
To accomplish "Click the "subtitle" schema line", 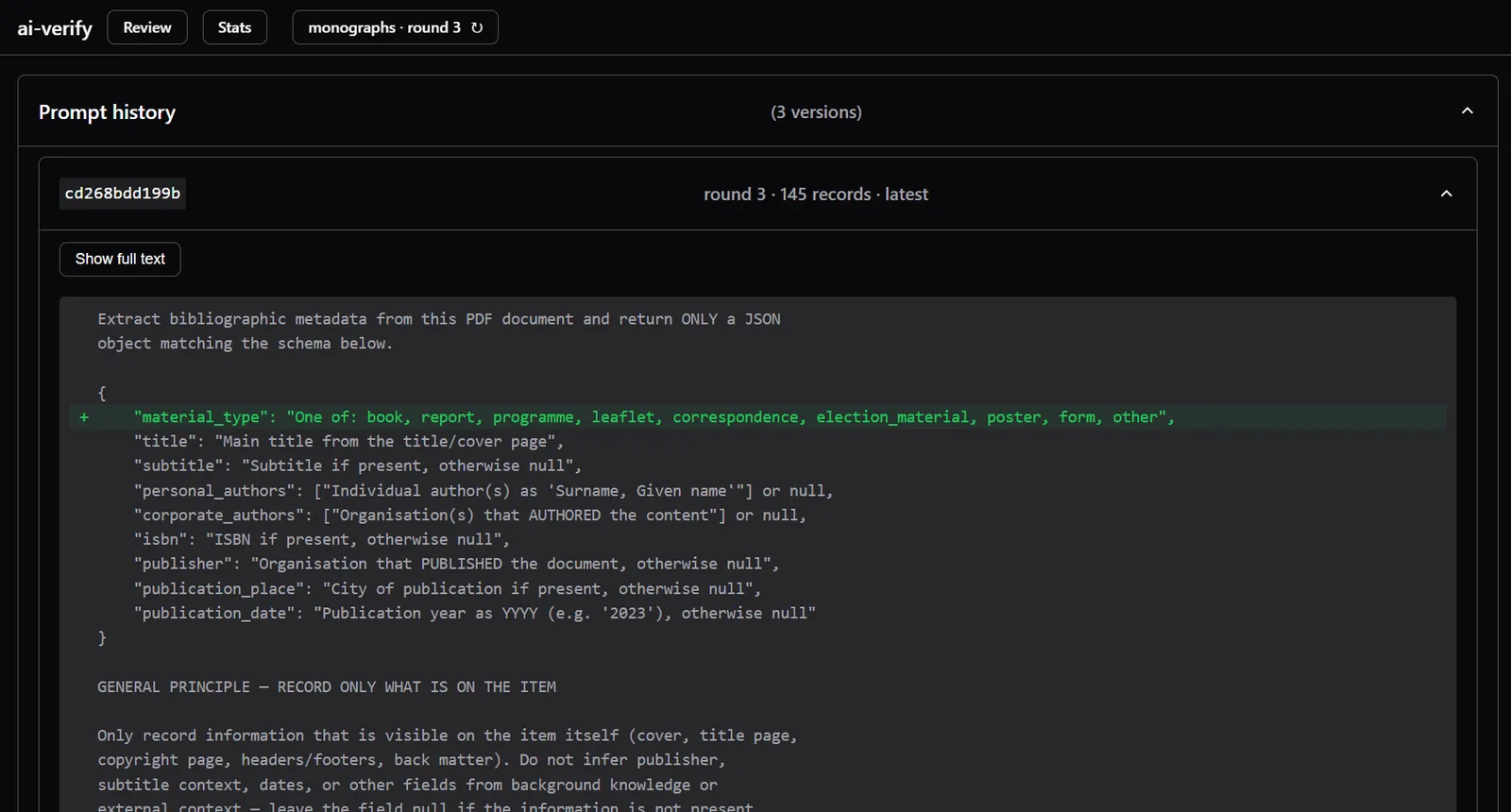I will click(x=358, y=465).
